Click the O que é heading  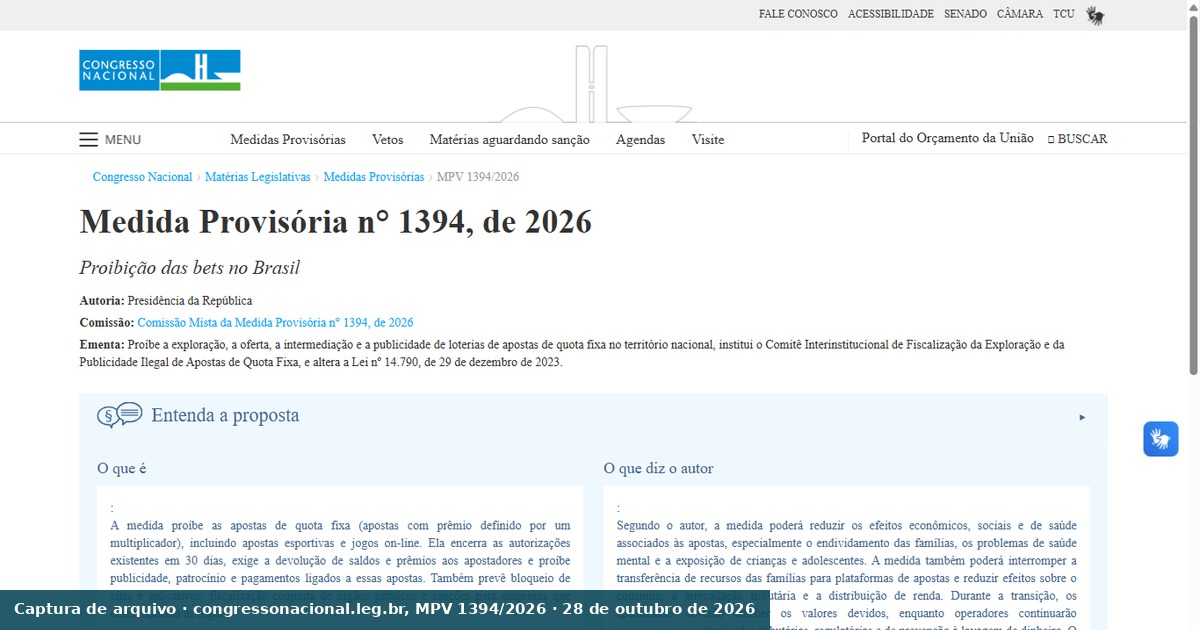(x=122, y=468)
